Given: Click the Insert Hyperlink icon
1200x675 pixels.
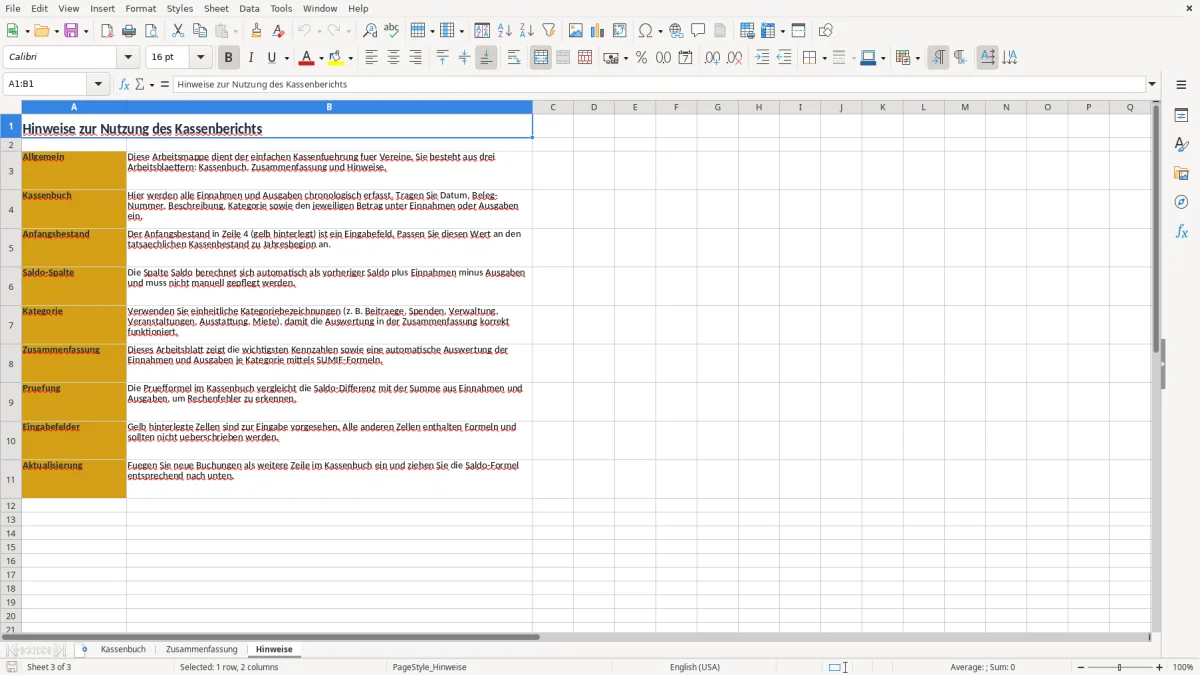Looking at the screenshot, I should [x=676, y=31].
